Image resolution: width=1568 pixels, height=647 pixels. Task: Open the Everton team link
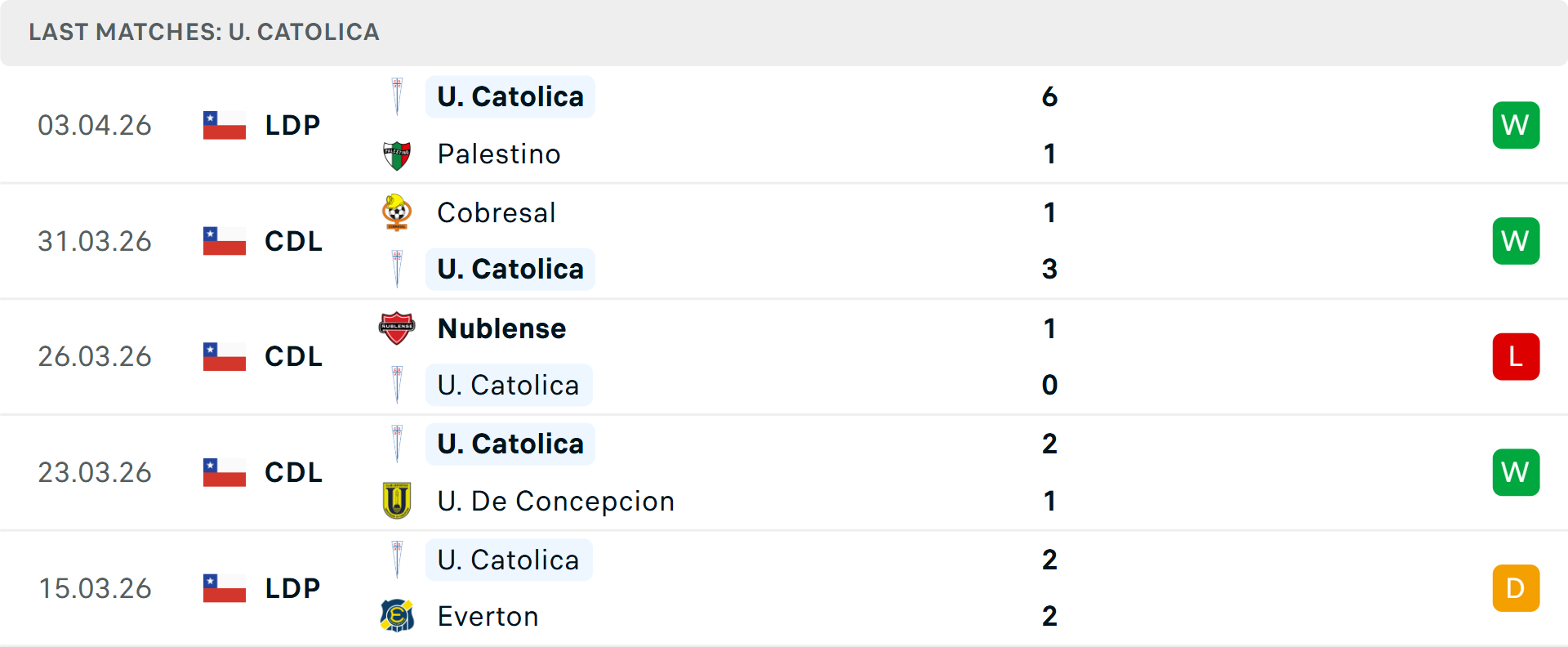[488, 616]
